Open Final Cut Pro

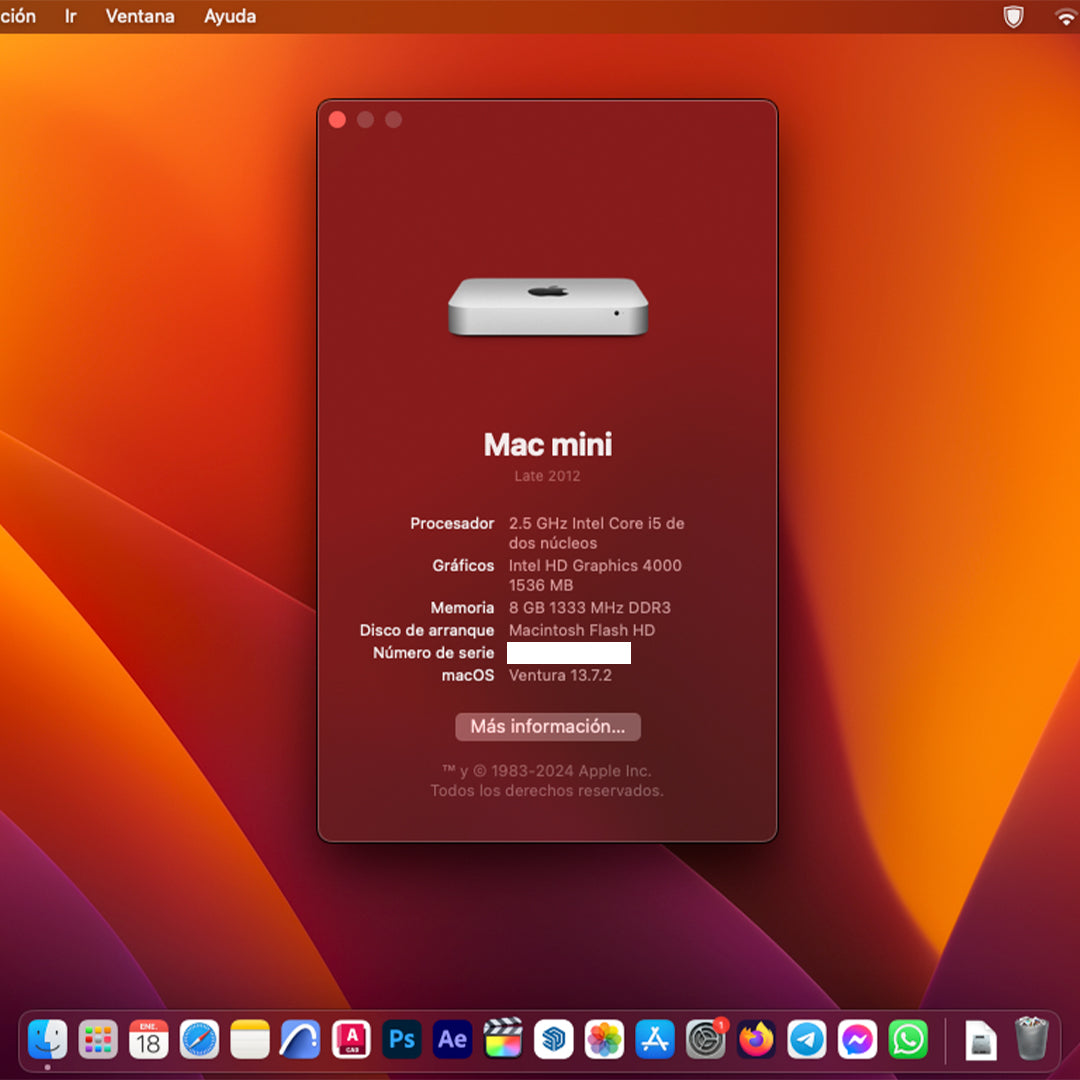tap(503, 1040)
